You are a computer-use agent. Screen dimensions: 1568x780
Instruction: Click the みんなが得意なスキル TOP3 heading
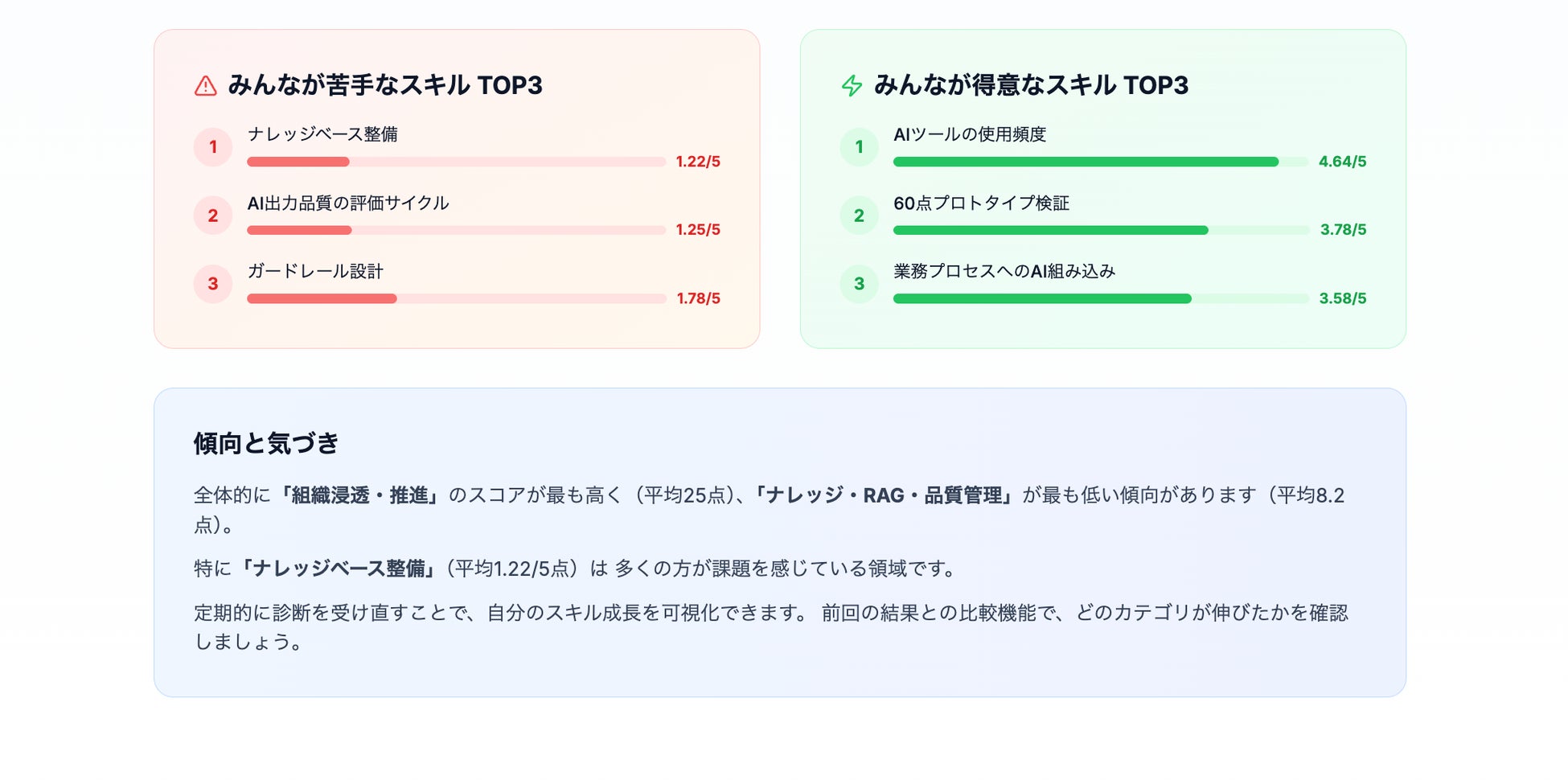(x=1031, y=85)
